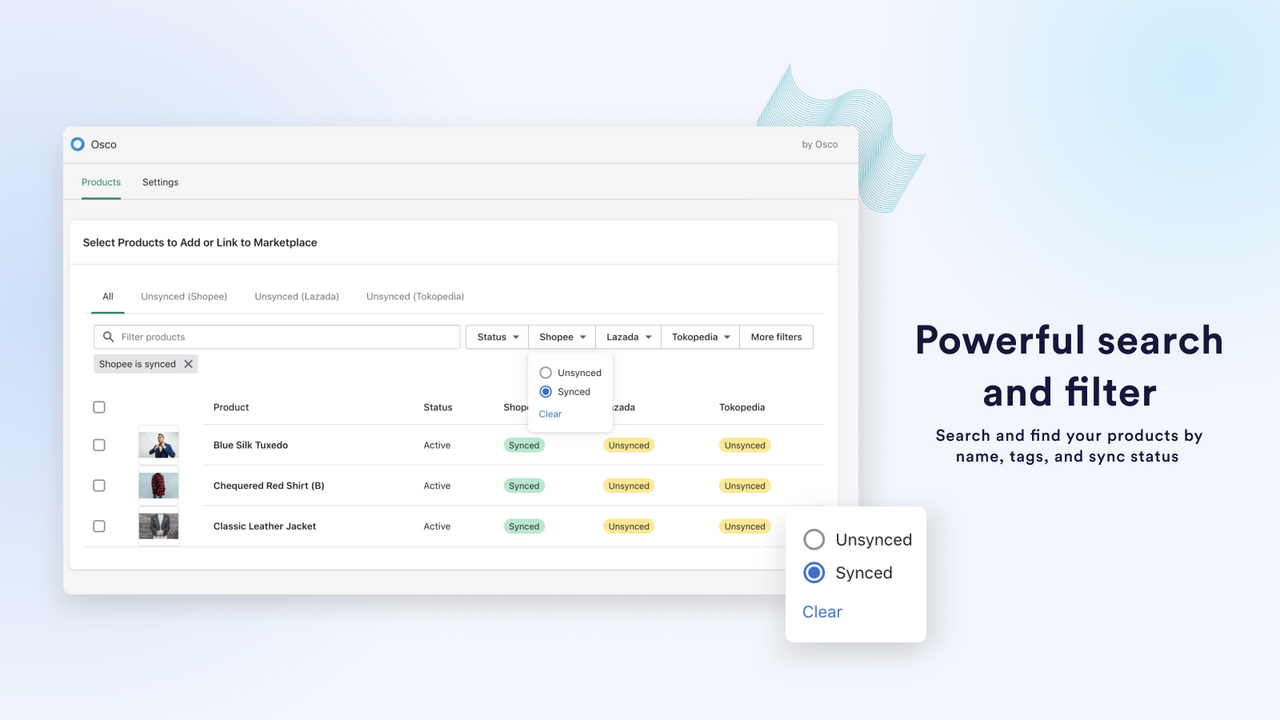Image resolution: width=1280 pixels, height=720 pixels.
Task: Click the 'by Osco' label
Action: coord(820,144)
